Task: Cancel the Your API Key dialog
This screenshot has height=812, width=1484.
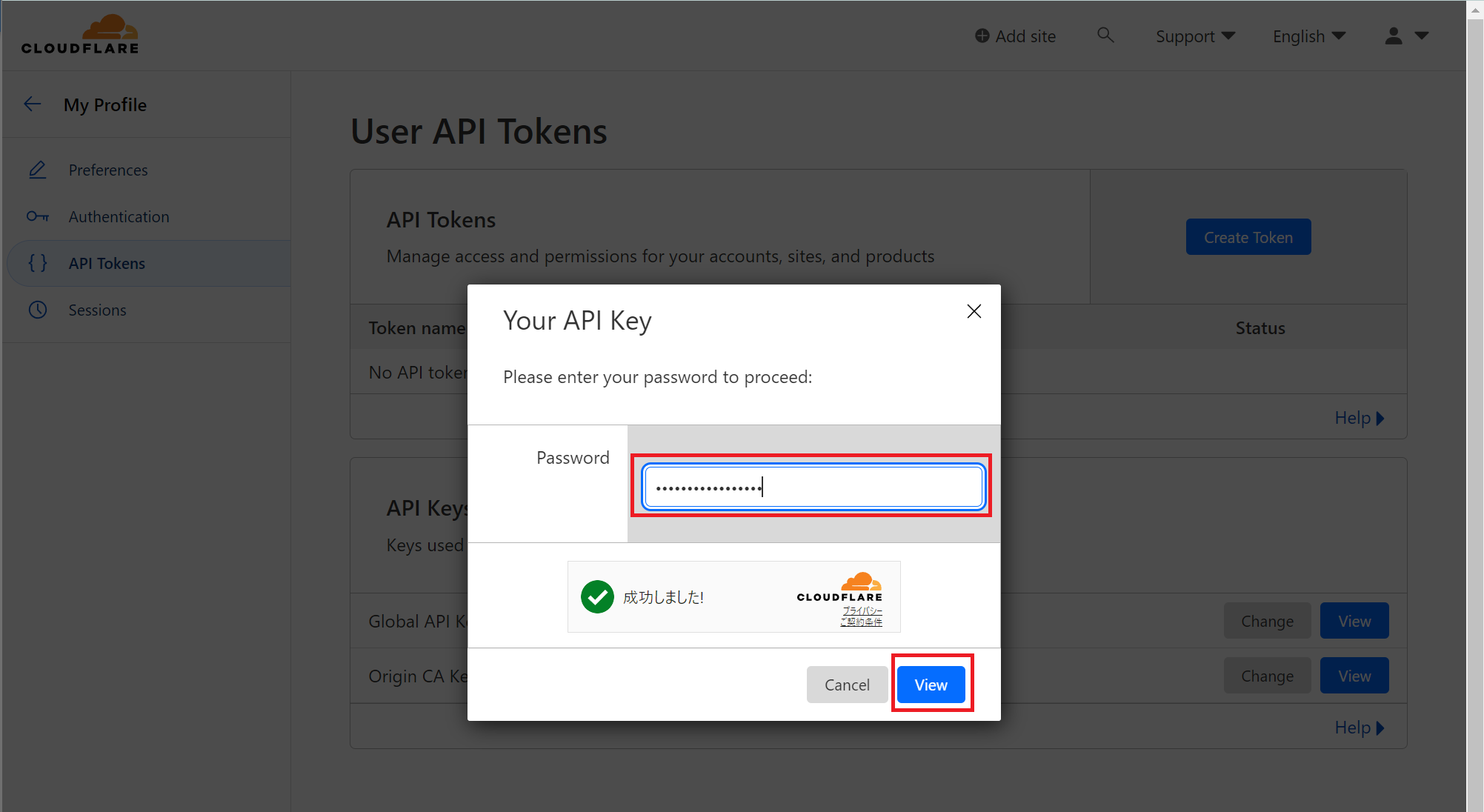Action: click(x=847, y=684)
